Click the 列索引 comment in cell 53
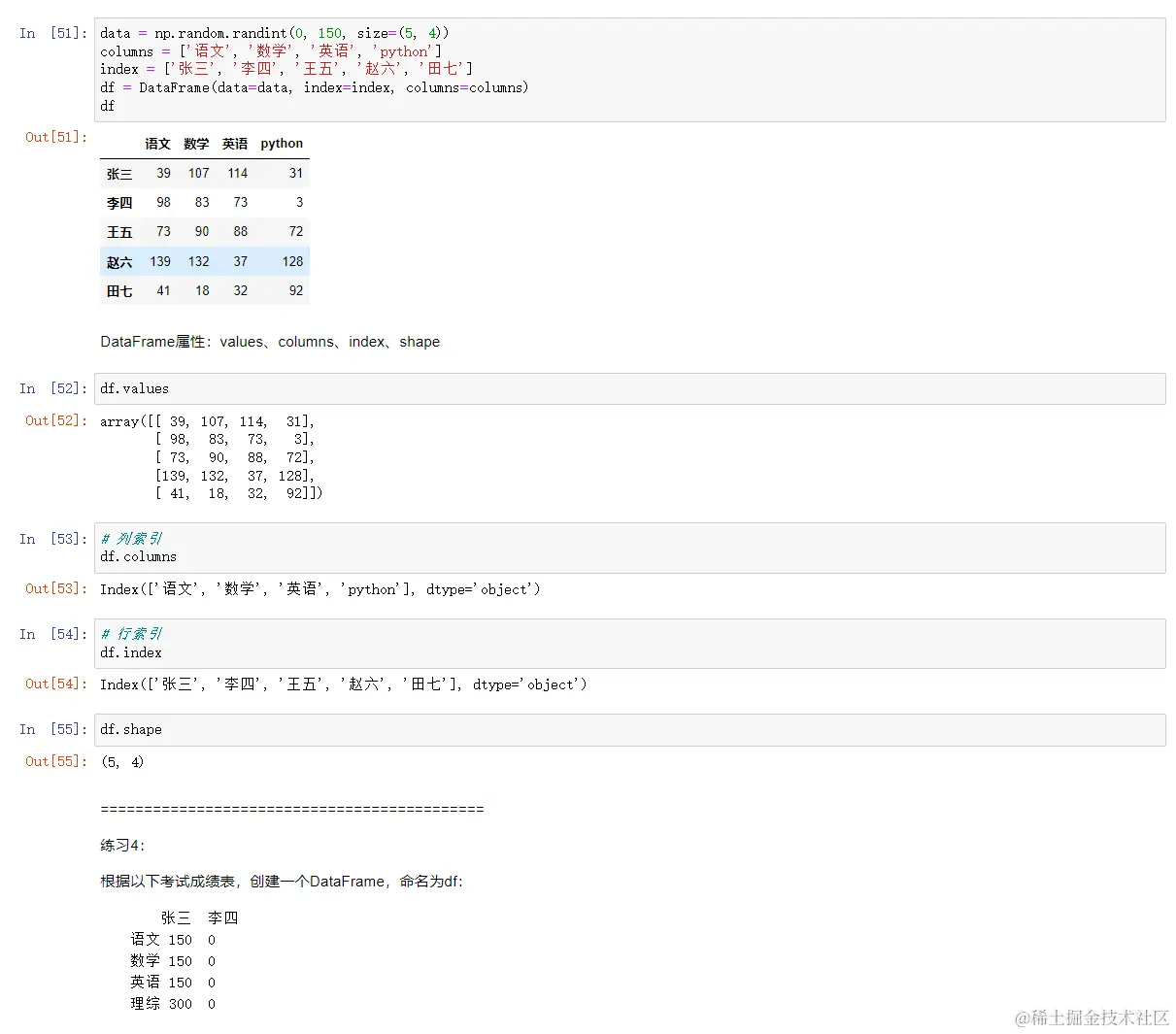 click(x=131, y=539)
